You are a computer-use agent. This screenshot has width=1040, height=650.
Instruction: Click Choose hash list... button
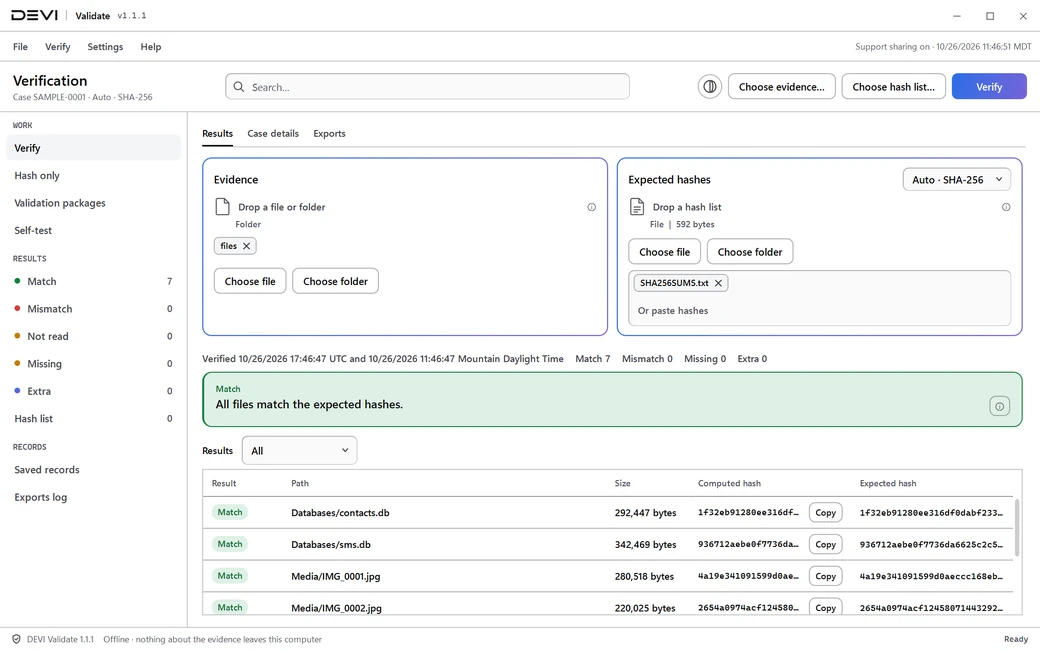pyautogui.click(x=893, y=87)
